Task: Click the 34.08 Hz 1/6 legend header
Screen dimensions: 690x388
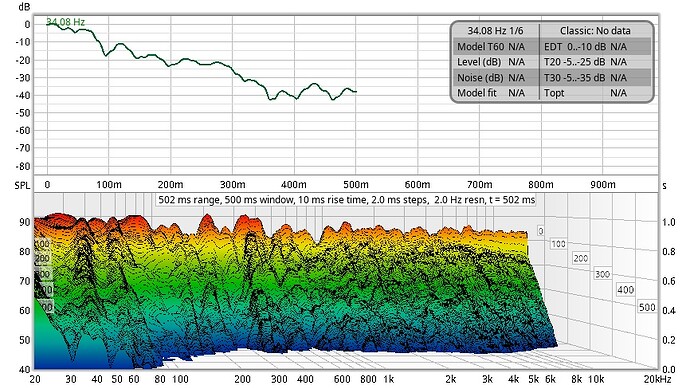Action: tap(495, 31)
